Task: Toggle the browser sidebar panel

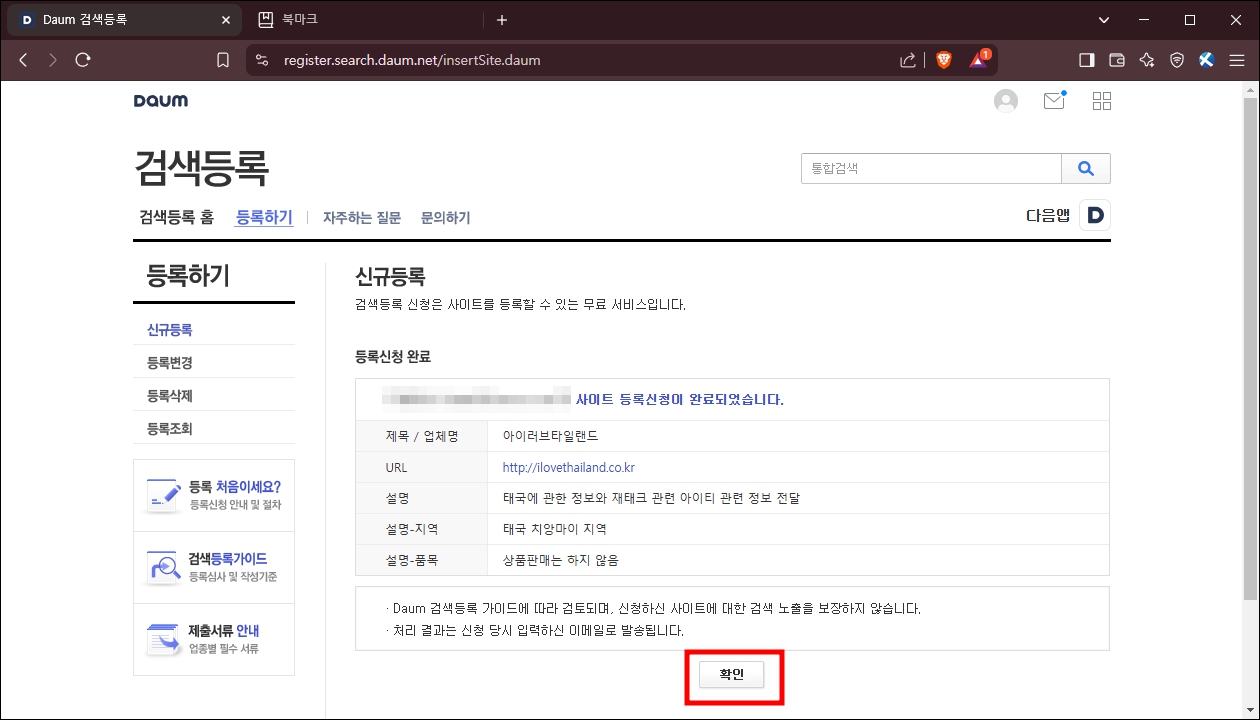Action: (1087, 60)
